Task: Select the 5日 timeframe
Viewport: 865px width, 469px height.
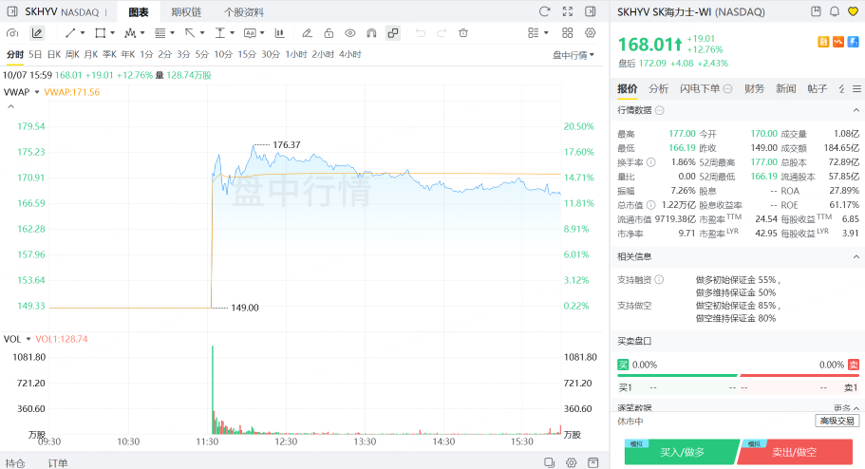Action: point(35,54)
